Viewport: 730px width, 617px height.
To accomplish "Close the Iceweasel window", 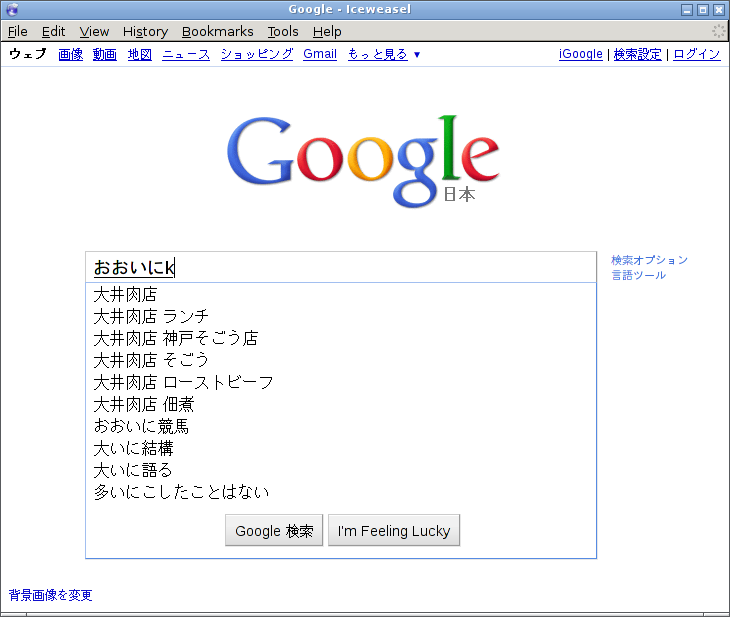I will (x=719, y=10).
